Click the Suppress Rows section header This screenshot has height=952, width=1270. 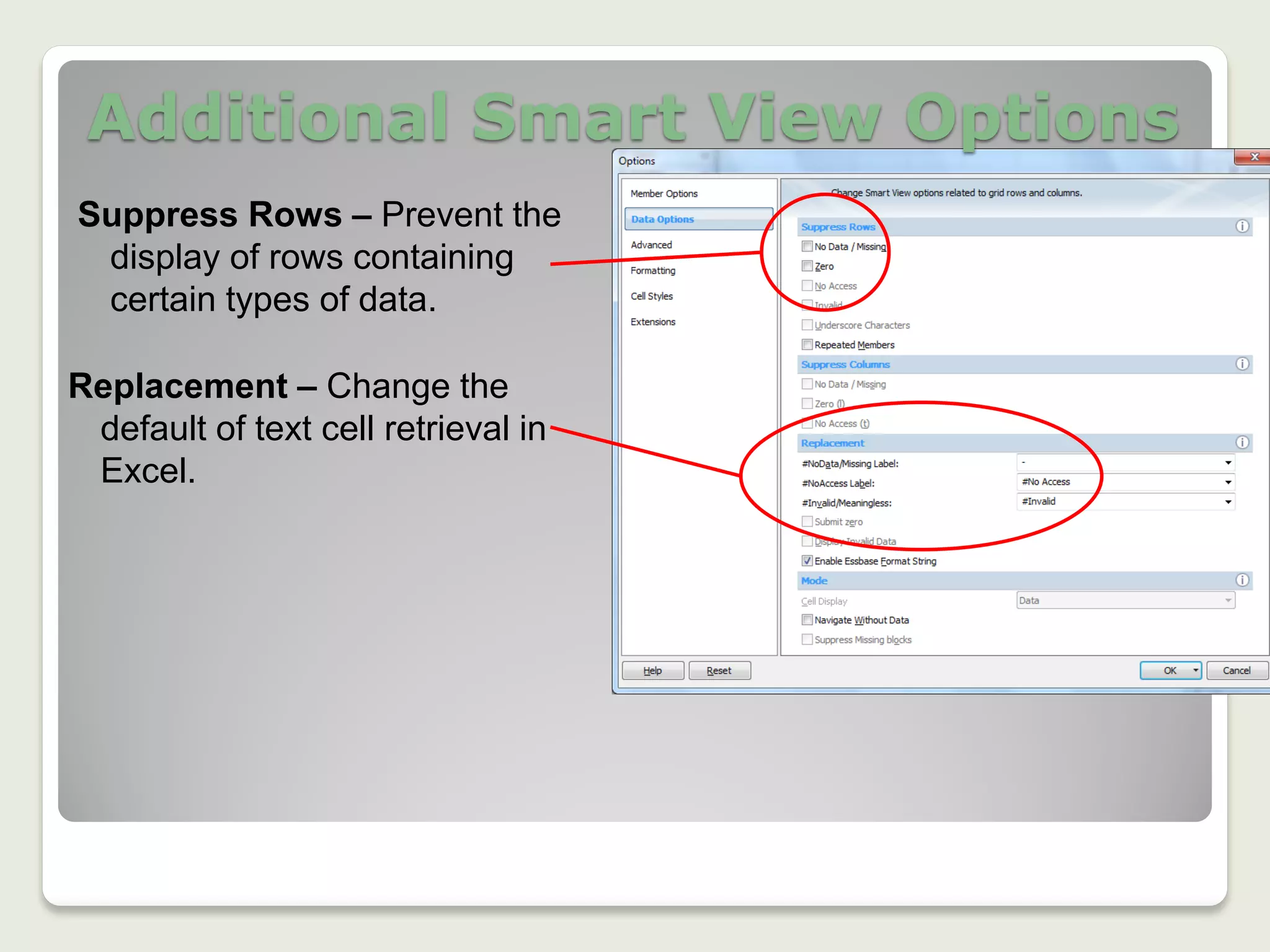(1025, 227)
